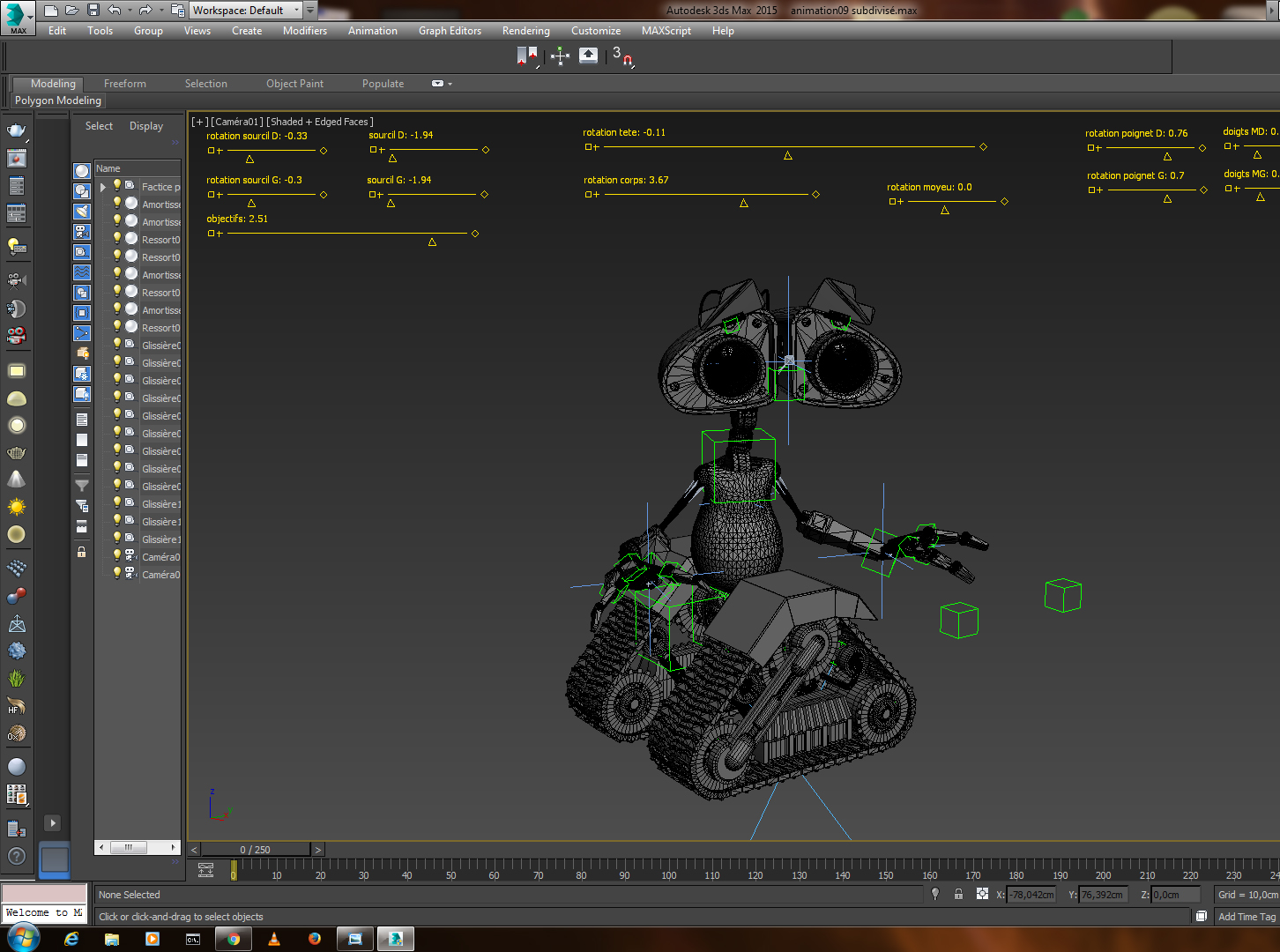The width and height of the screenshot is (1280, 952).
Task: Open the Sunlight system icon in the left toolbar
Action: 17,507
